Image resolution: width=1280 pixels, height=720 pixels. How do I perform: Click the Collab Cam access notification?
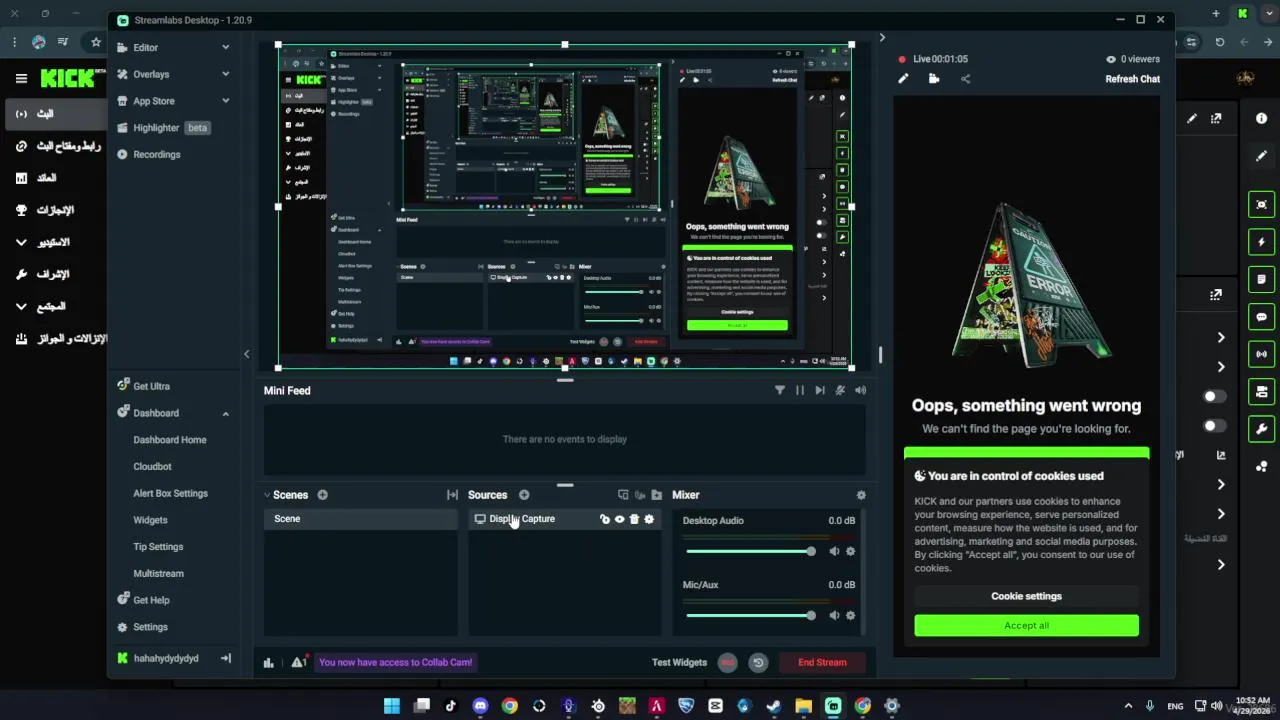[x=395, y=662]
